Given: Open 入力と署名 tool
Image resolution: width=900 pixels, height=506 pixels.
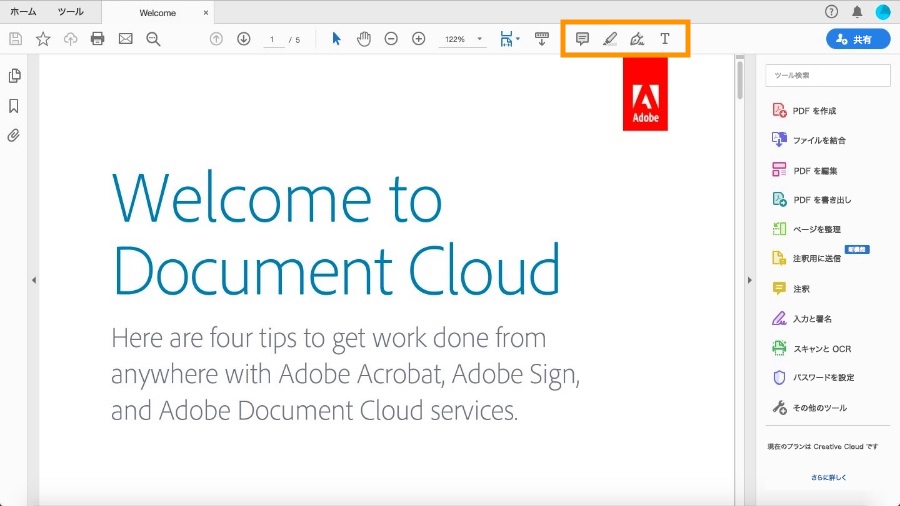Looking at the screenshot, I should click(802, 318).
